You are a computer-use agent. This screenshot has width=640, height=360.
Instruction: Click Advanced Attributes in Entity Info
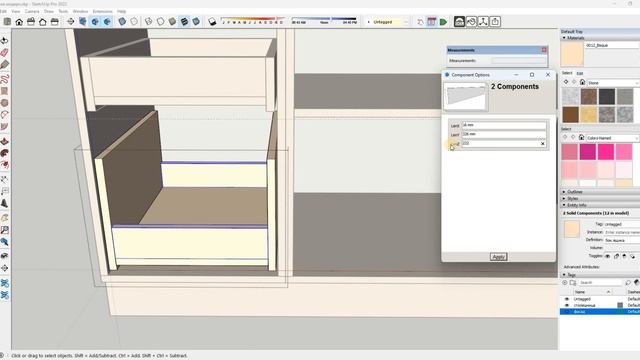[581, 267]
